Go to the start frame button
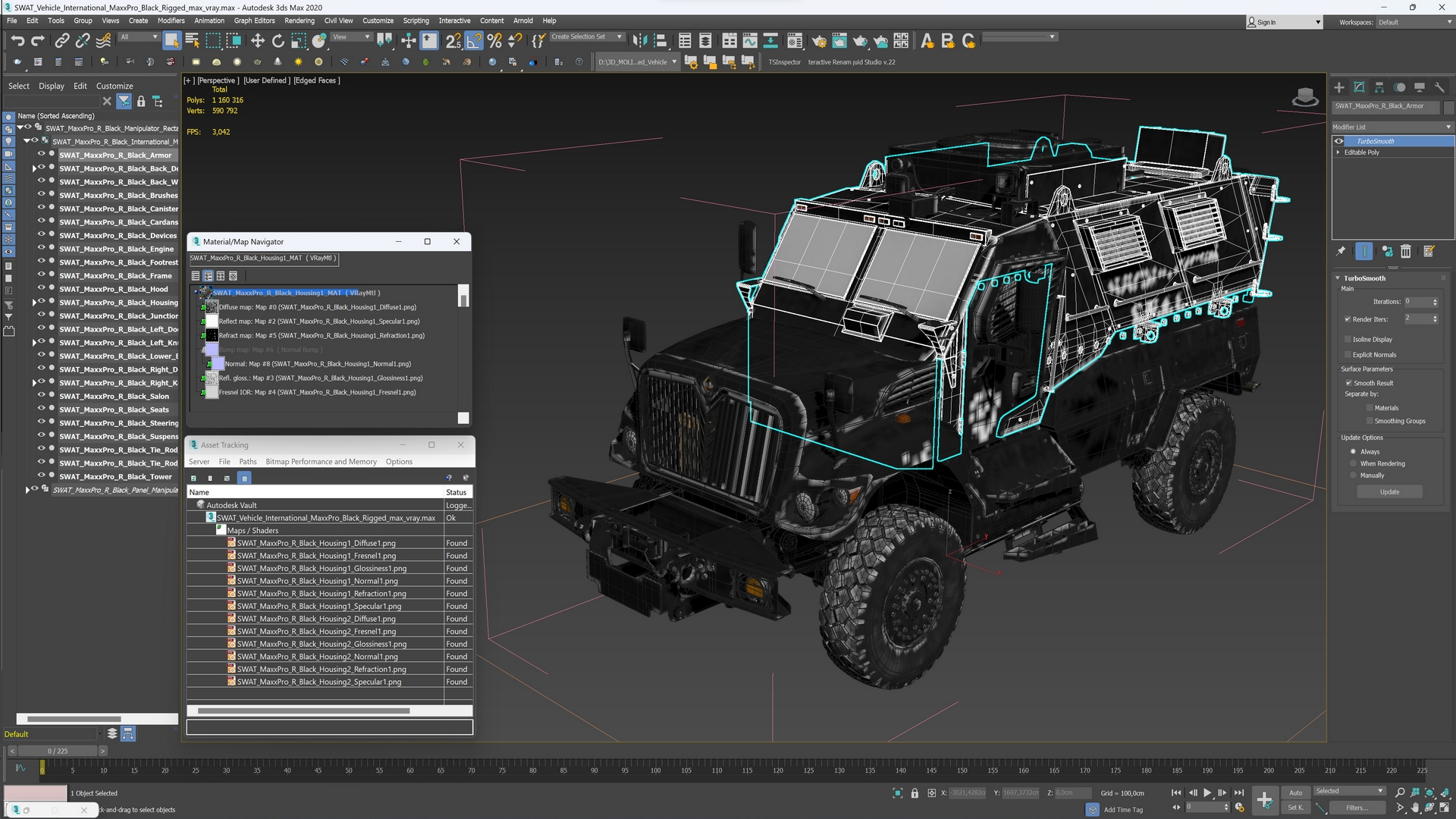Screen dimensions: 1456x819 [x=1176, y=792]
